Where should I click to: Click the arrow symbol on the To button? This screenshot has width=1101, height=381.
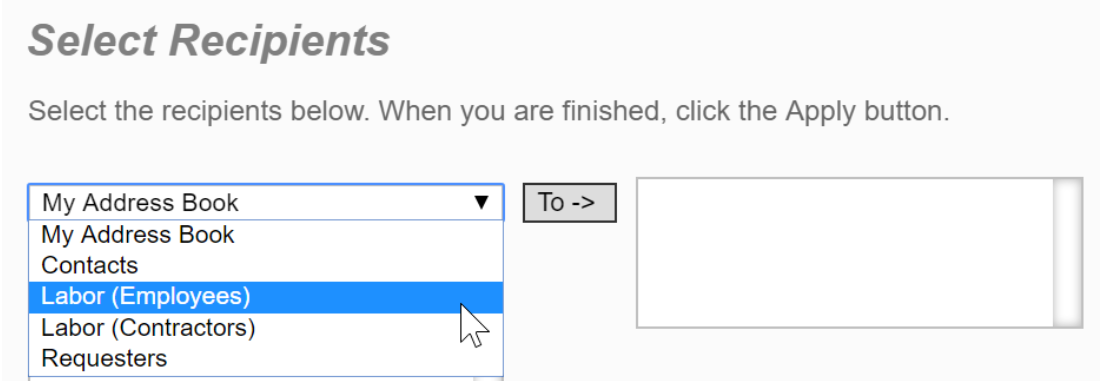(x=583, y=203)
